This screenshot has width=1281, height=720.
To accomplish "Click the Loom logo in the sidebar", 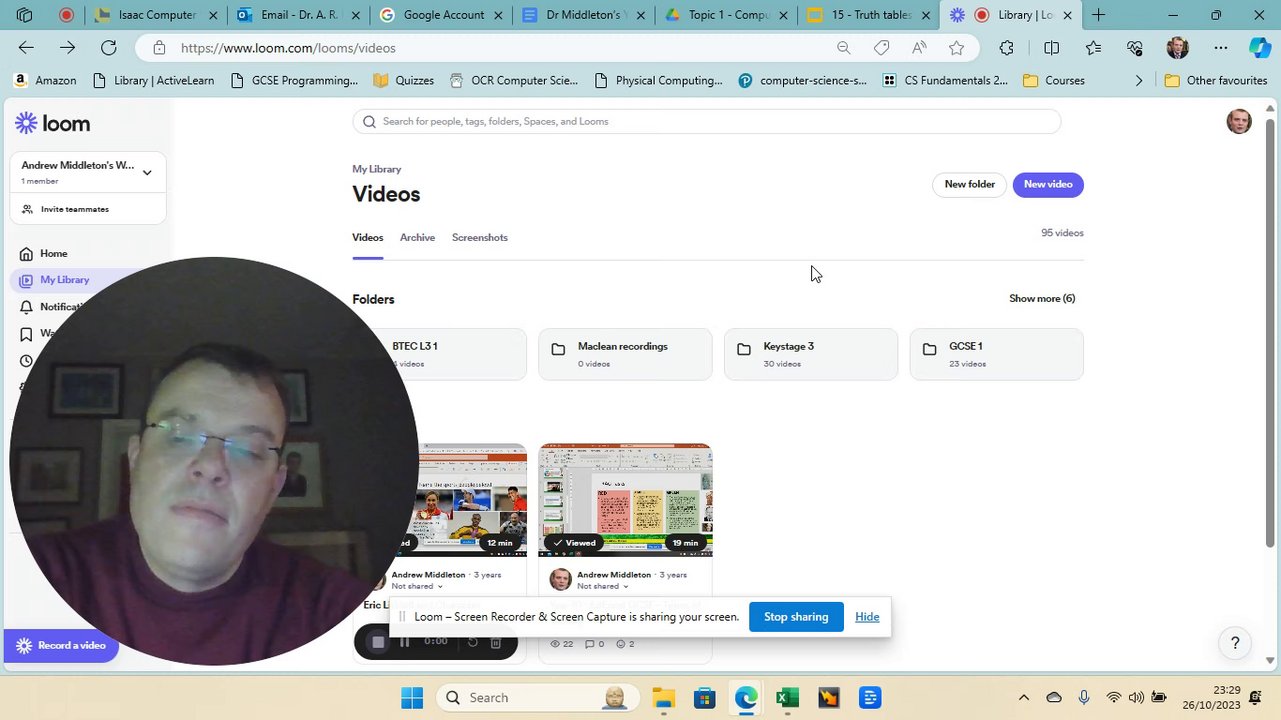I will point(52,123).
